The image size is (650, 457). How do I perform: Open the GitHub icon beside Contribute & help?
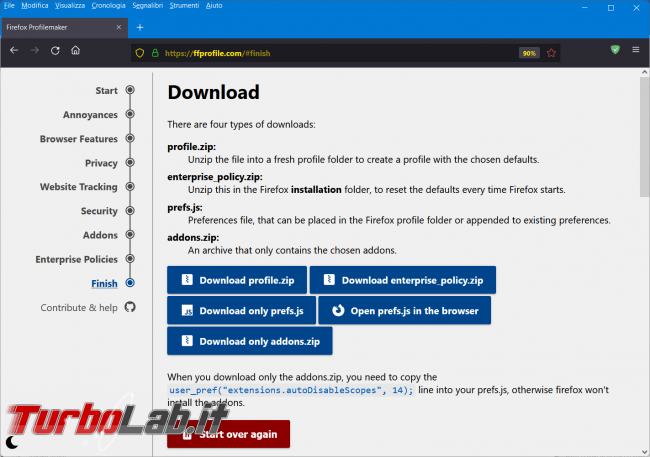(x=130, y=307)
